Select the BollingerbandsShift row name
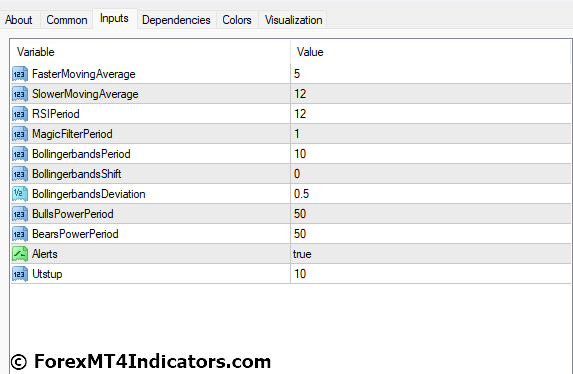Image resolution: width=573 pixels, height=374 pixels. coord(76,174)
